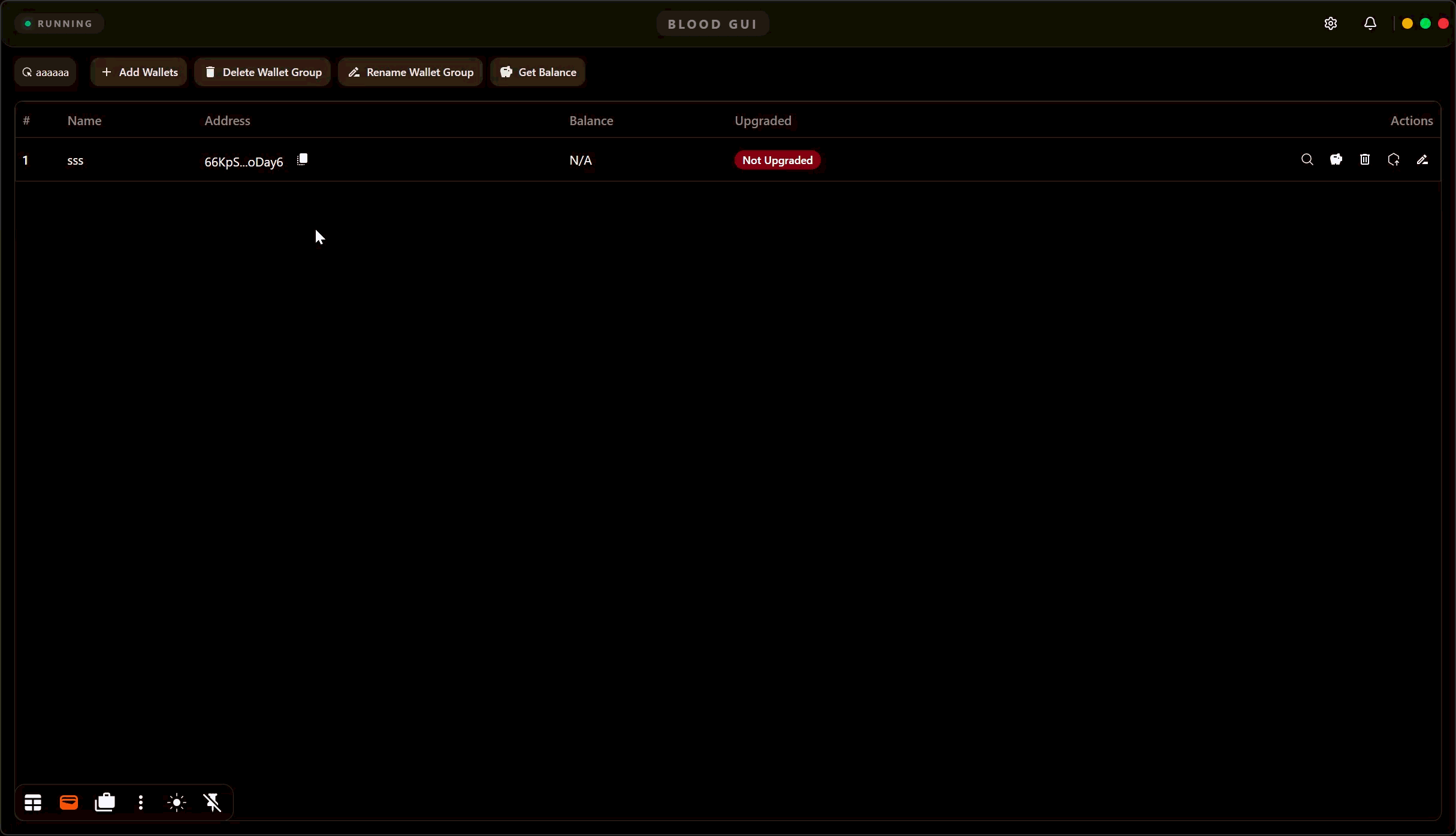Click Add Wallets button

[139, 72]
